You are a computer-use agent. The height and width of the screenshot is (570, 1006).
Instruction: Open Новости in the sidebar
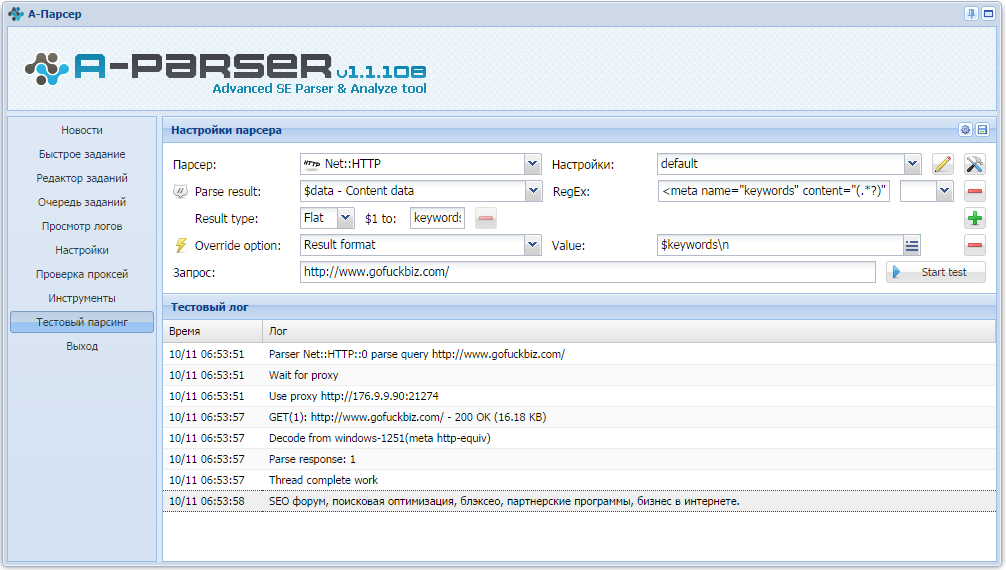(x=82, y=130)
